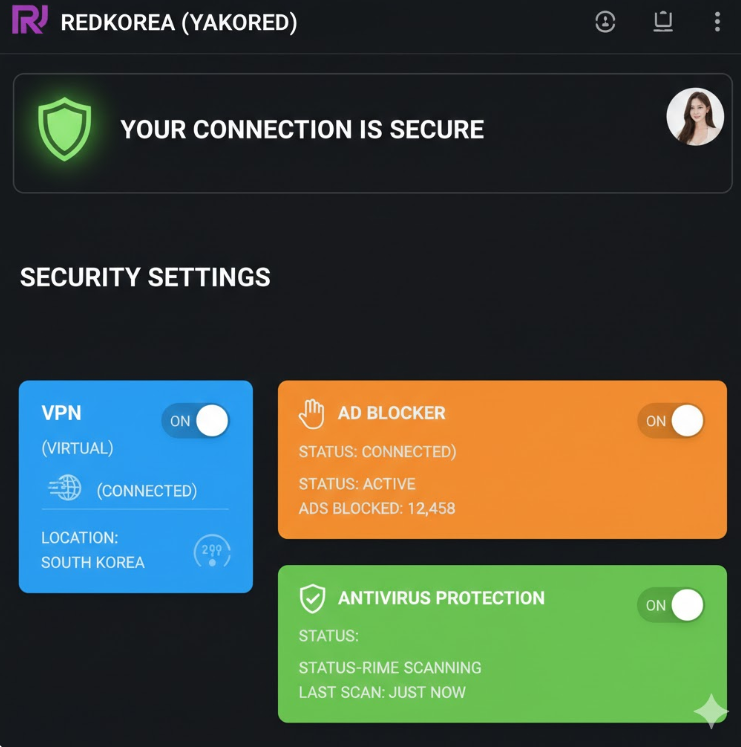741x747 pixels.
Task: Disable the Ad Blocker switch
Action: tap(671, 421)
